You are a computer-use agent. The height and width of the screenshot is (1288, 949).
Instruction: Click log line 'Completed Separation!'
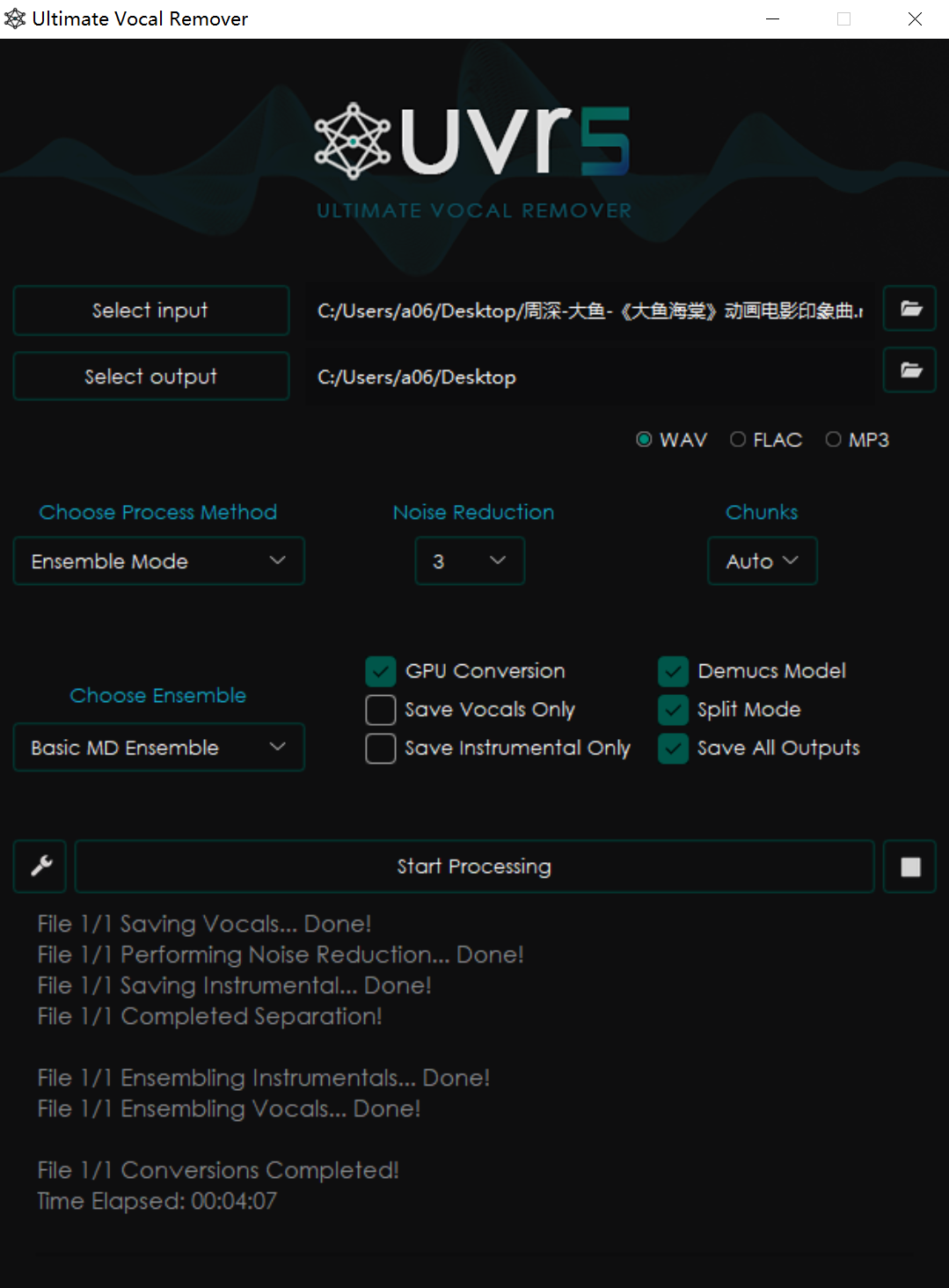209,1016
